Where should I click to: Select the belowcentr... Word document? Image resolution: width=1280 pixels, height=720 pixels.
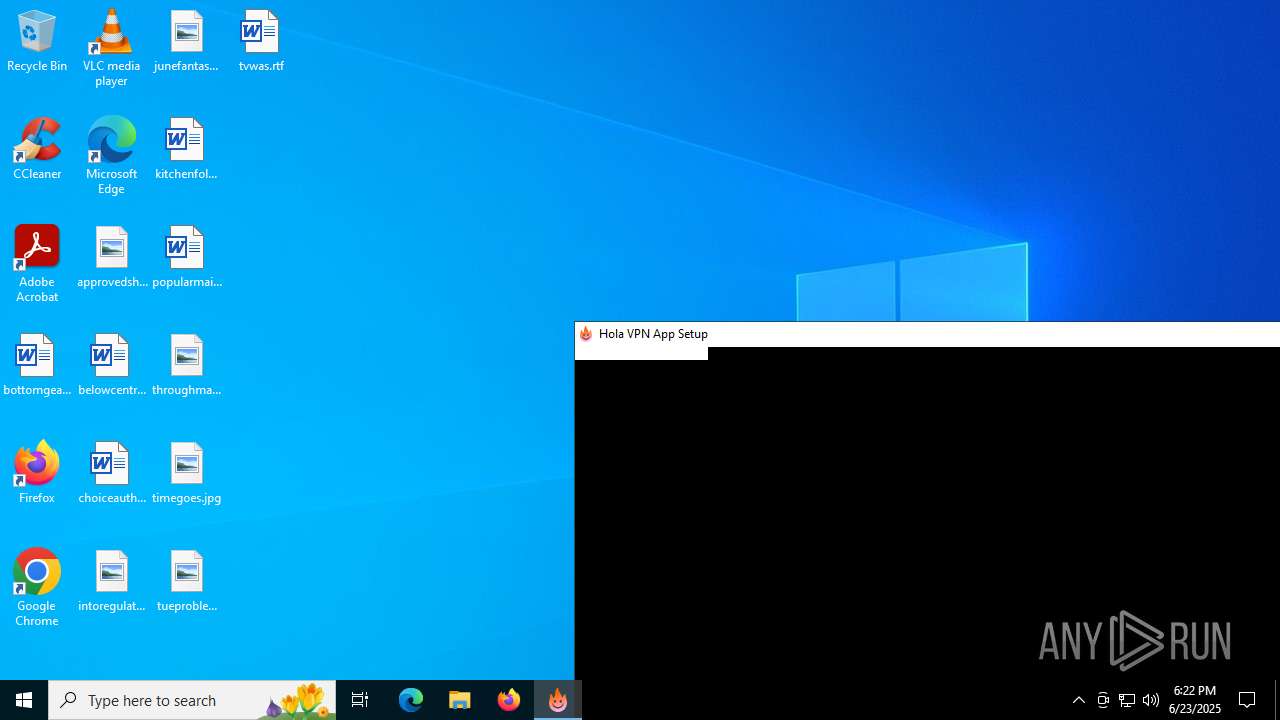coord(112,365)
